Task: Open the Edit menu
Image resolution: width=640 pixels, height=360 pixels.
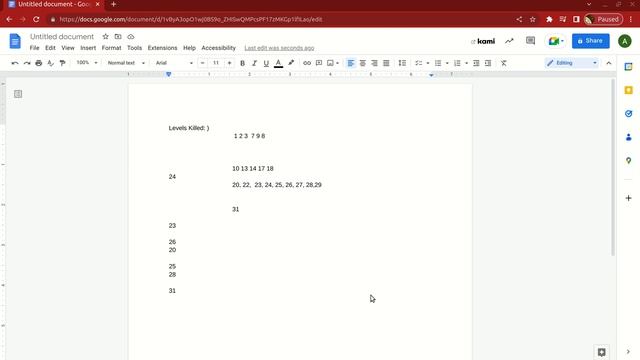Action: [x=50, y=48]
